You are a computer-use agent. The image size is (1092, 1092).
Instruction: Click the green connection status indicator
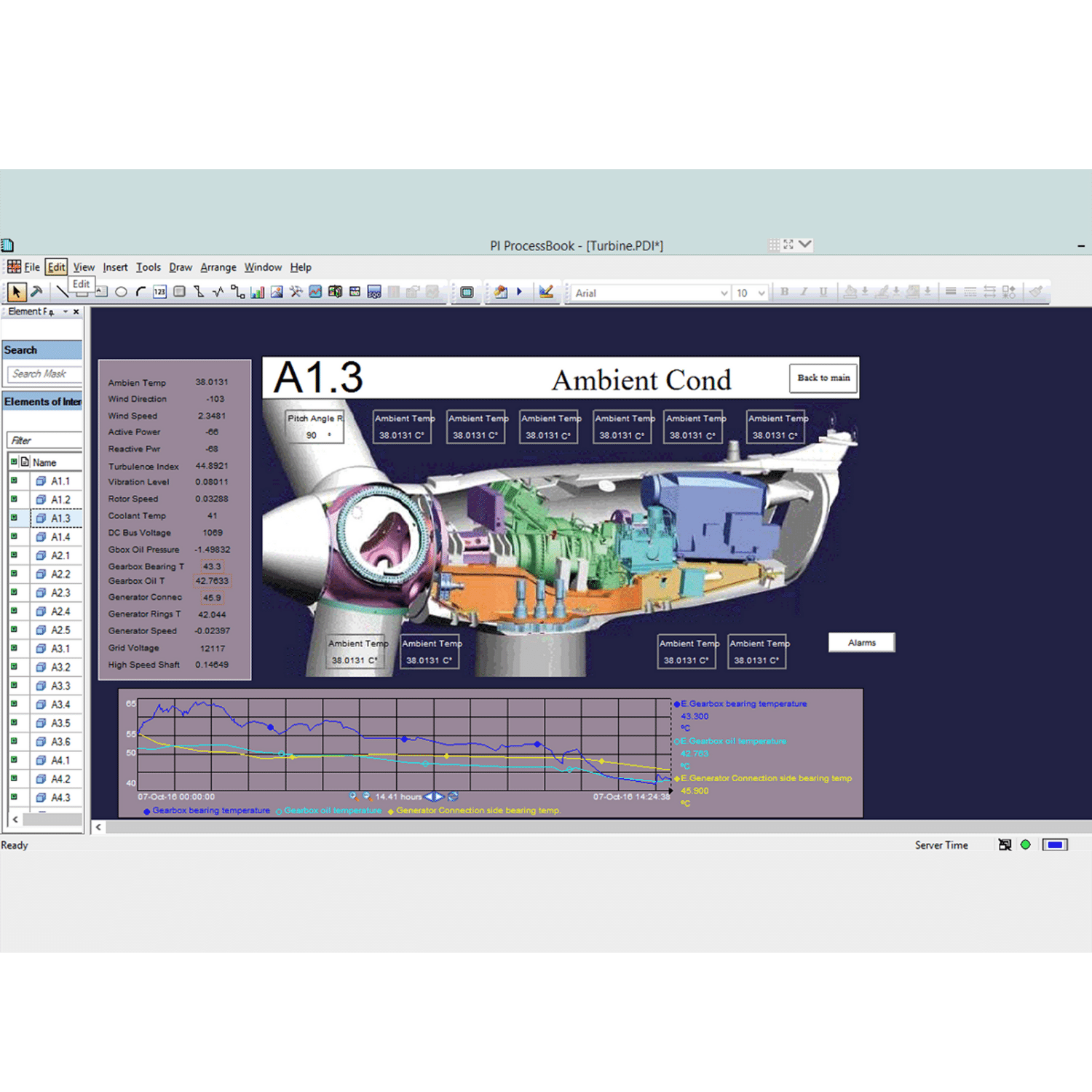click(1025, 844)
